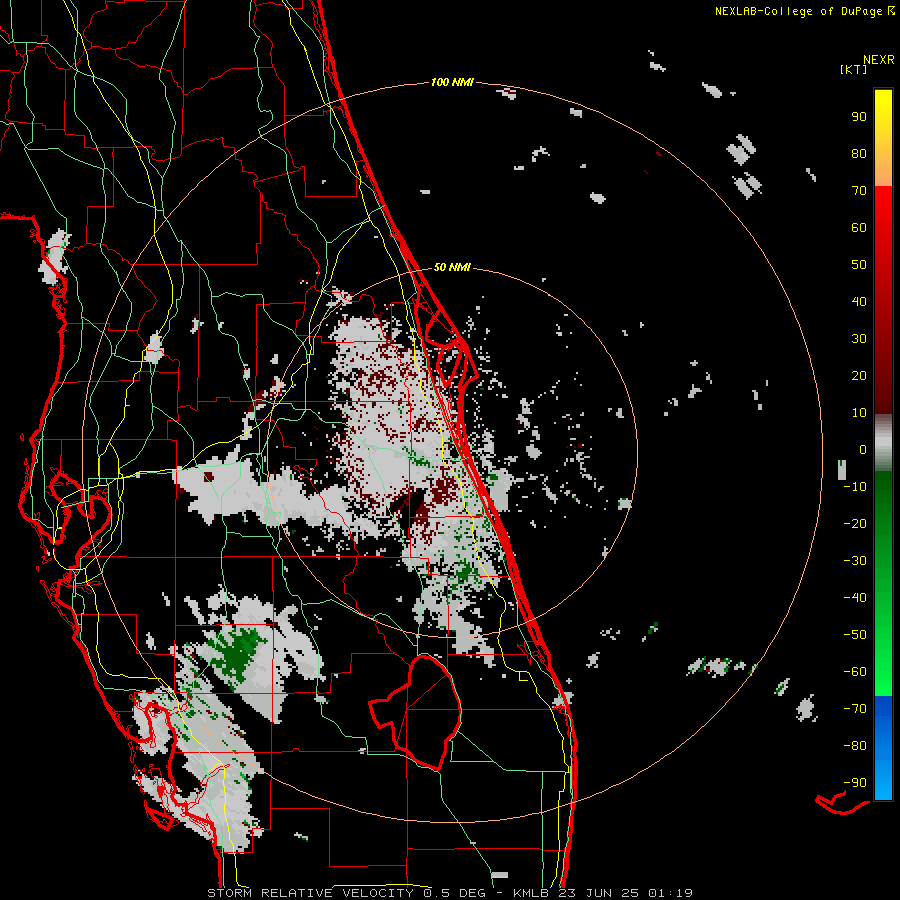Select the NEXLAB-College of DuPage credit text
The width and height of the screenshot is (900, 900).
click(799, 11)
